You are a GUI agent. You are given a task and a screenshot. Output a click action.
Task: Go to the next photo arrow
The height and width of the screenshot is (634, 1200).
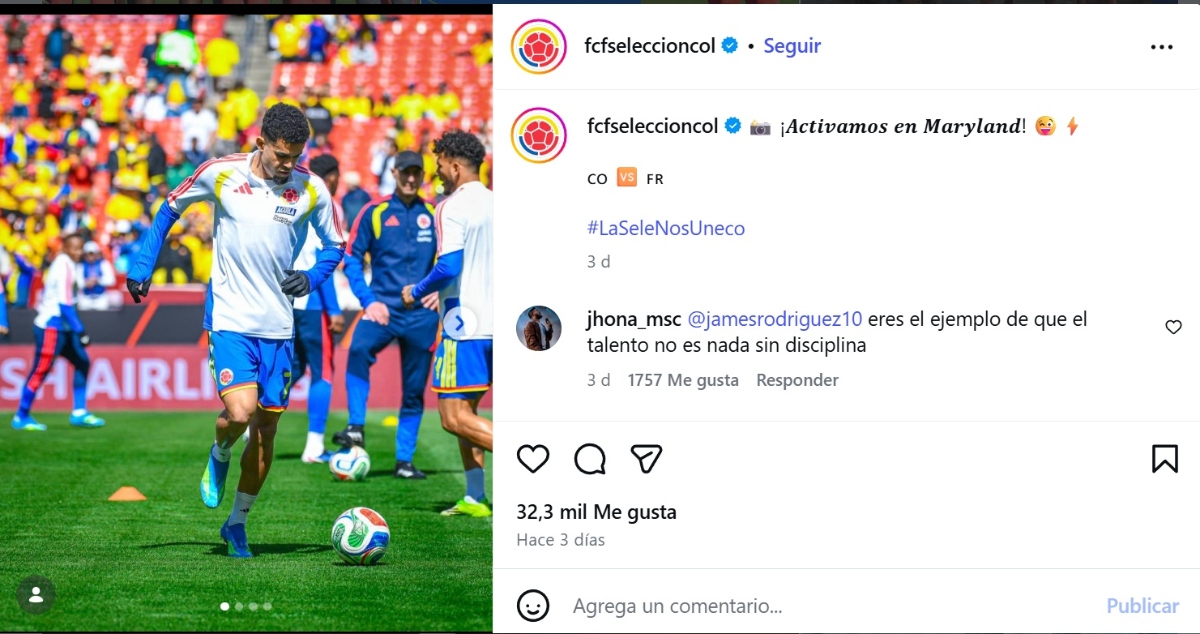(x=460, y=322)
